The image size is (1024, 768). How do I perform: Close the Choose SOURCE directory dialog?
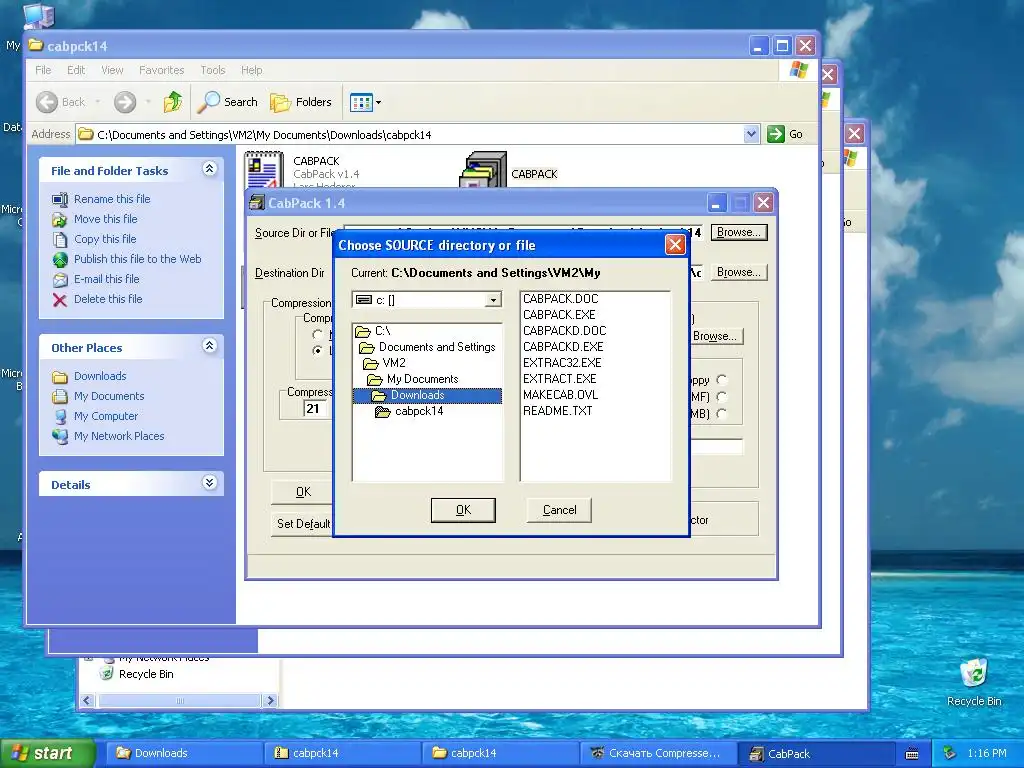[x=675, y=245]
